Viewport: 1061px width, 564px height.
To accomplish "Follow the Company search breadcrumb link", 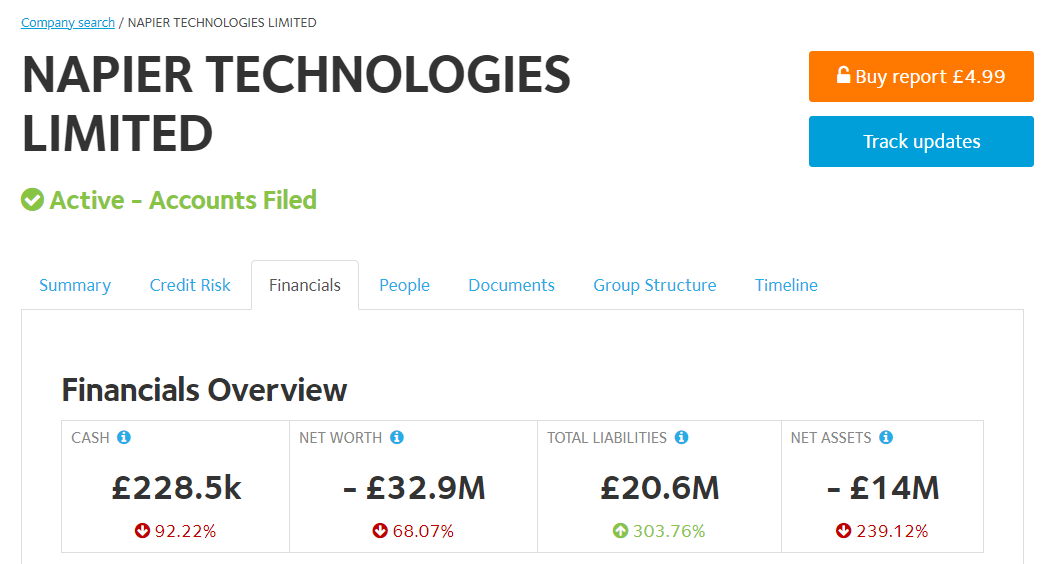I will (68, 22).
